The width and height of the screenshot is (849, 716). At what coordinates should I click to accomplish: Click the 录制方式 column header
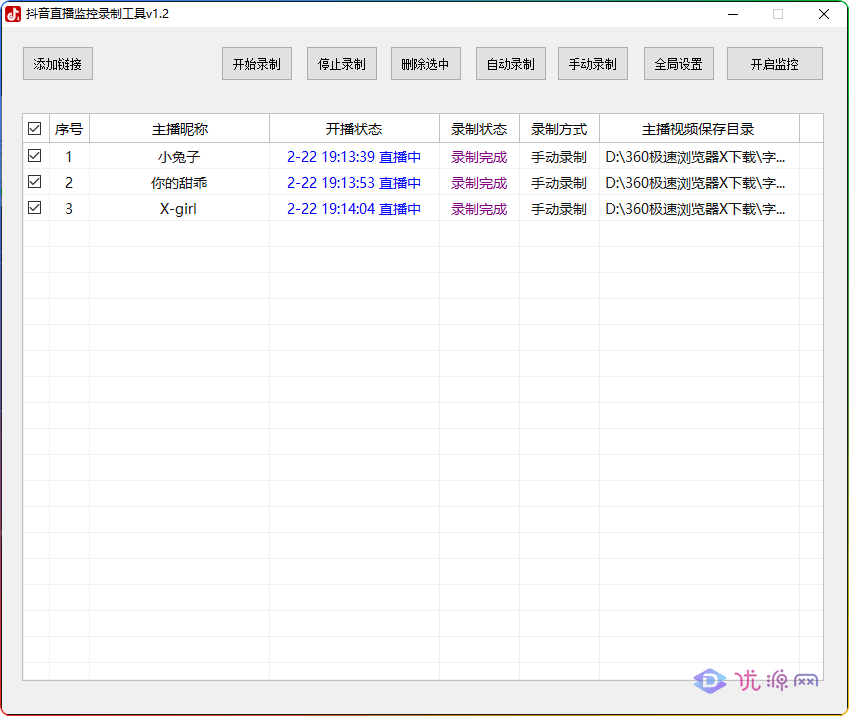(559, 129)
